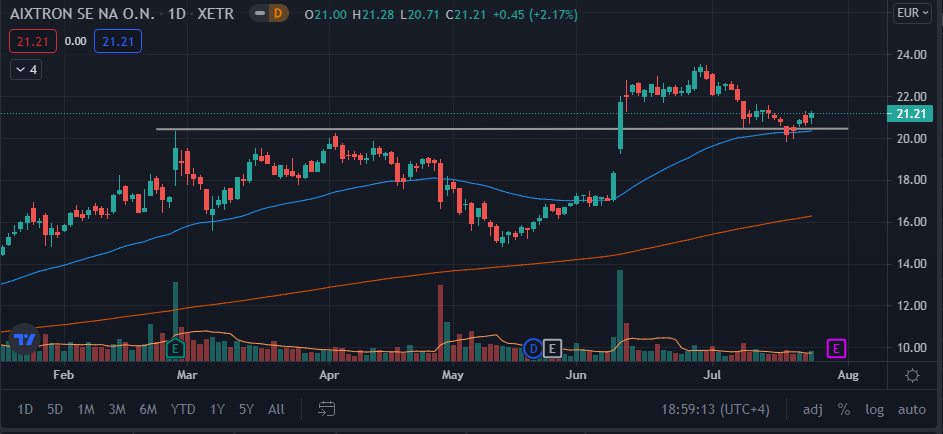The image size is (943, 434).
Task: Open the go-to-date calendar icon
Action: [x=327, y=409]
